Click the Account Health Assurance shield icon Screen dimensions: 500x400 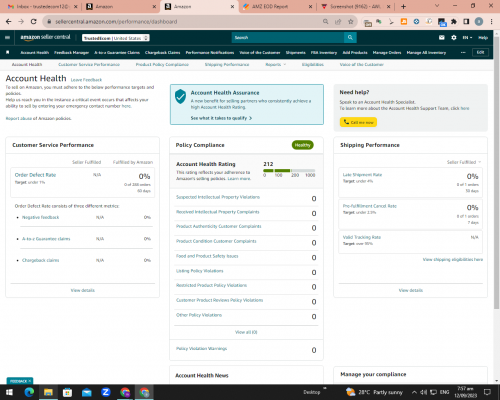point(180,96)
